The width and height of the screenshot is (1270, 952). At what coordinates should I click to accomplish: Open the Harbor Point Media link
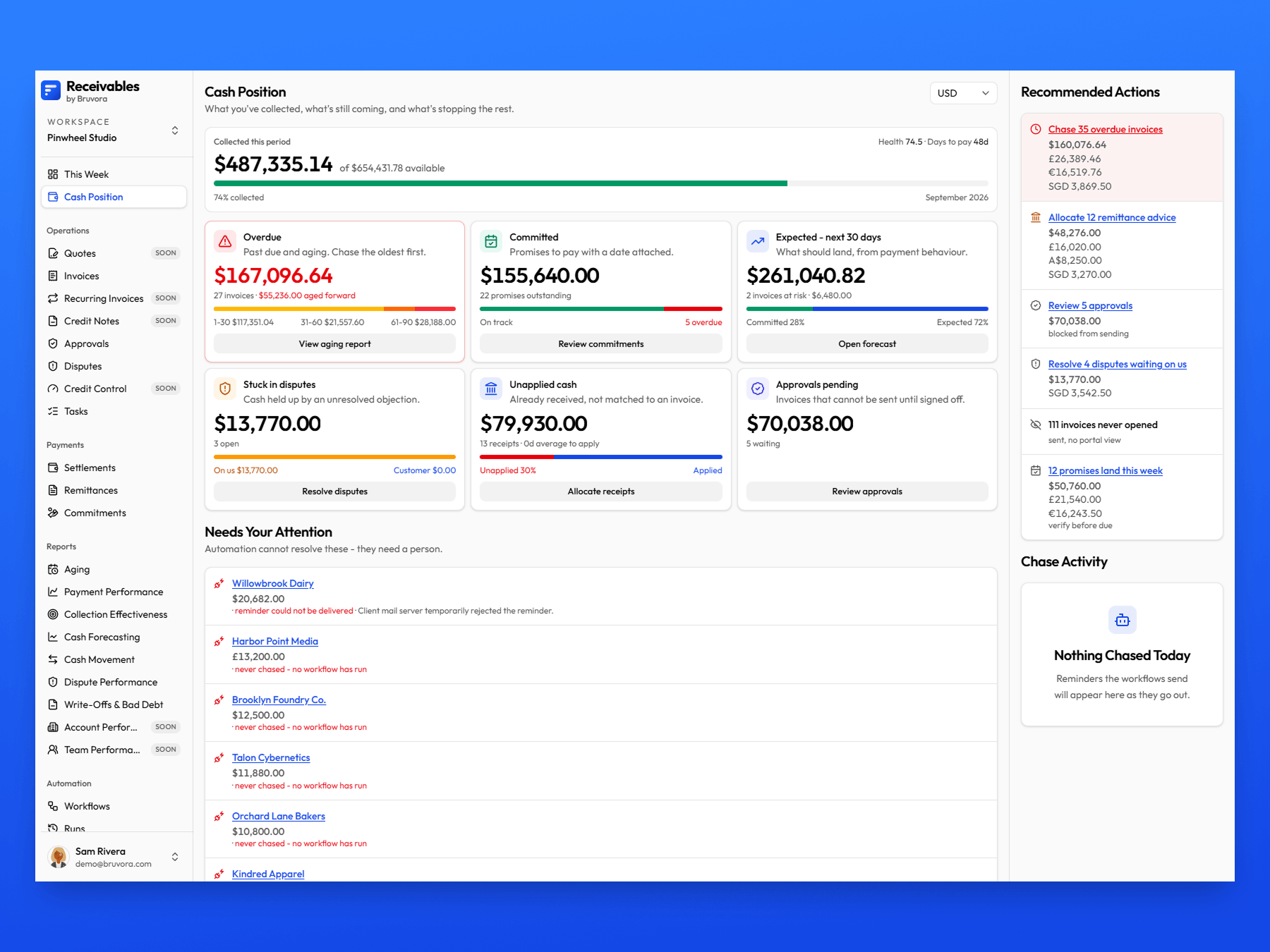click(x=275, y=641)
